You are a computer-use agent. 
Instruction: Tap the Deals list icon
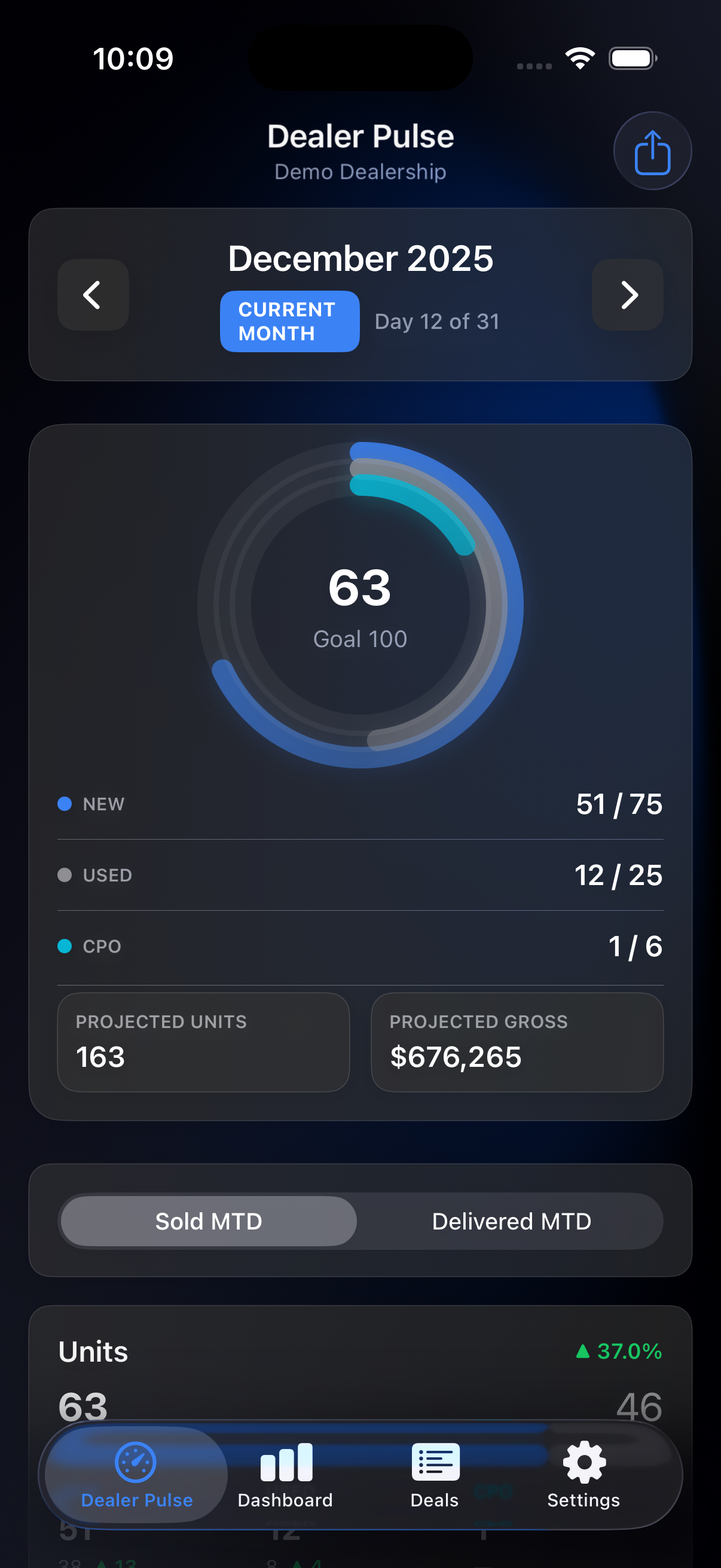coord(434,1463)
